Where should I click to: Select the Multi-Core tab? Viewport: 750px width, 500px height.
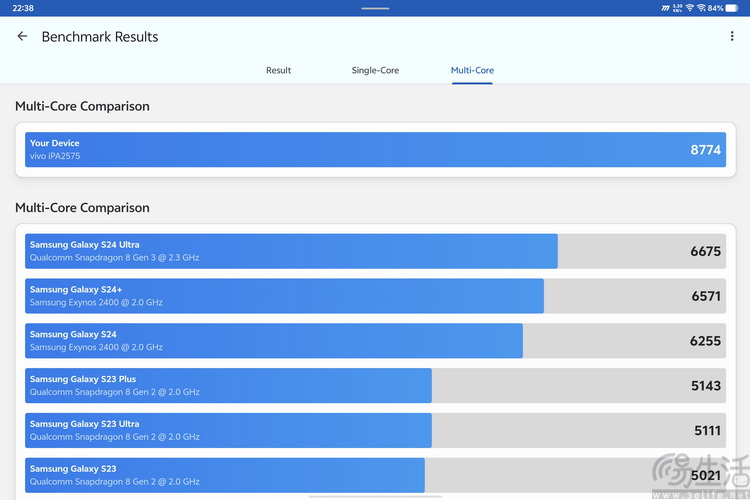tap(472, 70)
